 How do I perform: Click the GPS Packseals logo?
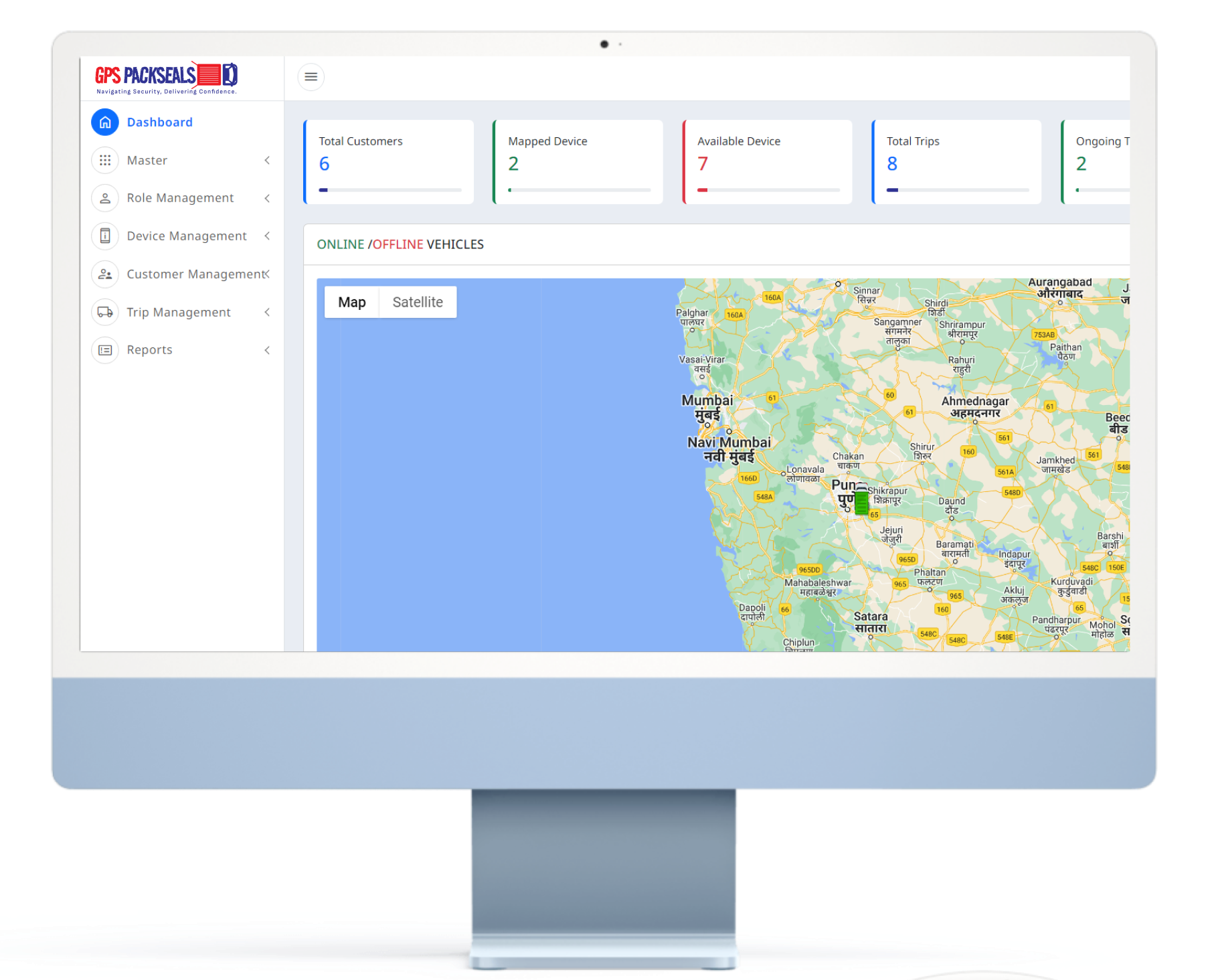[x=167, y=78]
